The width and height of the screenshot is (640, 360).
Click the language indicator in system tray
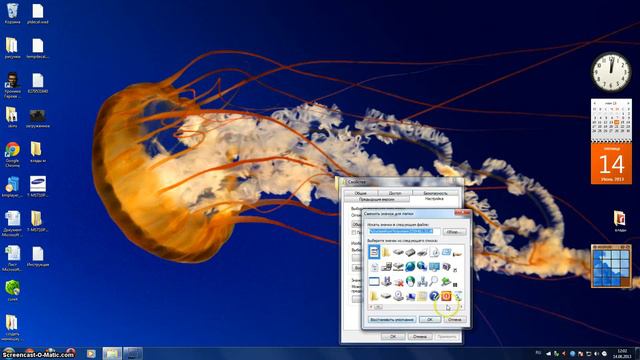pyautogui.click(x=538, y=353)
